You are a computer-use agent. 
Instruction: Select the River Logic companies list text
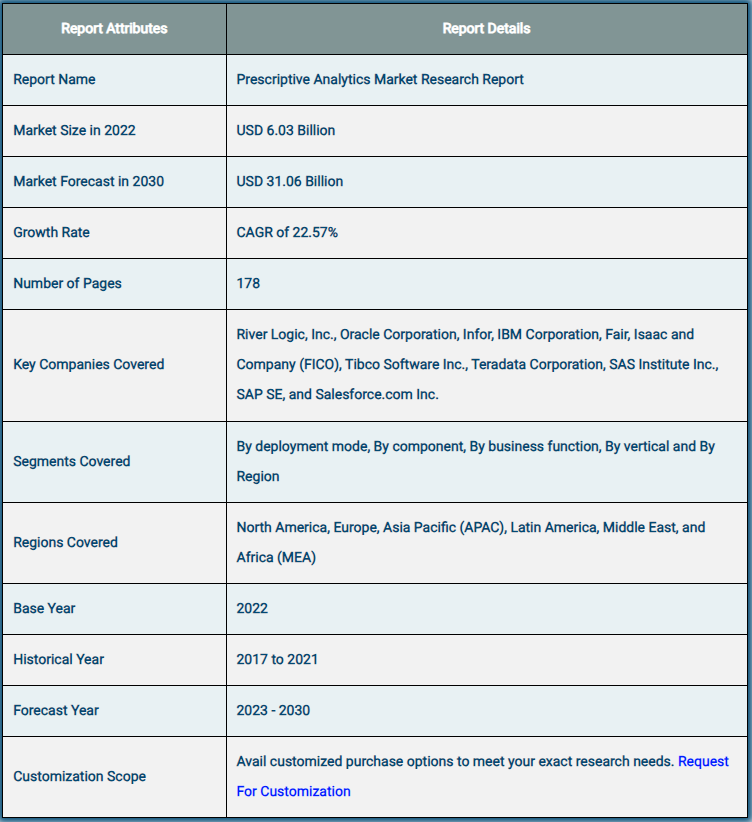click(478, 364)
